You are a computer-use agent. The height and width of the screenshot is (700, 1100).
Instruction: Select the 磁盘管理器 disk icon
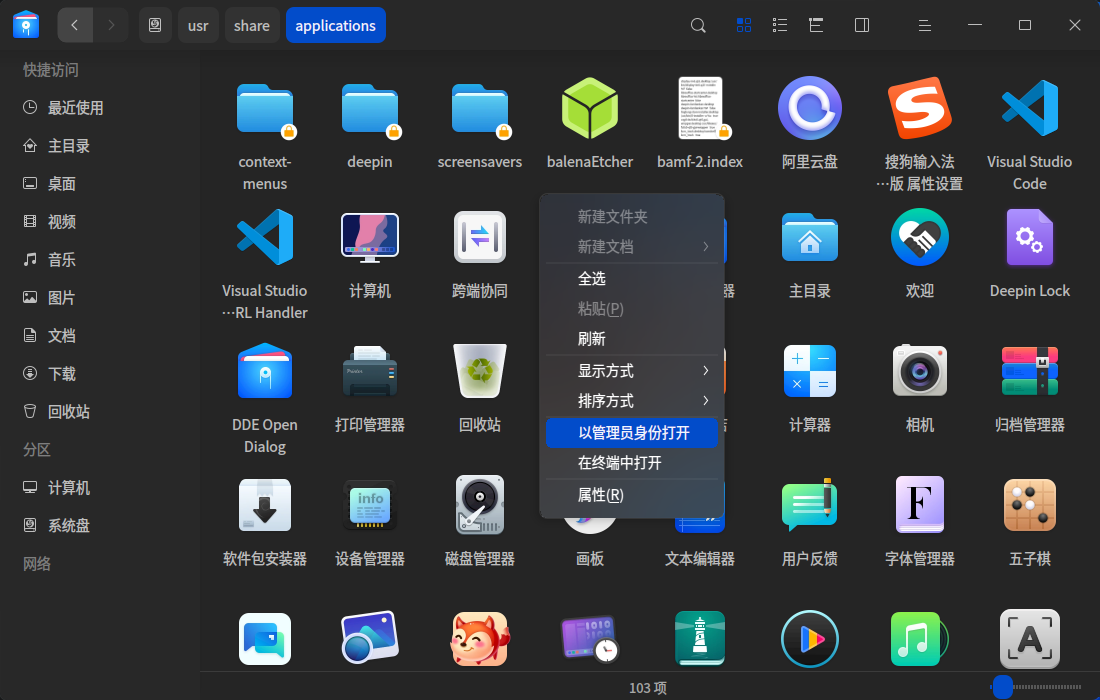(x=480, y=505)
